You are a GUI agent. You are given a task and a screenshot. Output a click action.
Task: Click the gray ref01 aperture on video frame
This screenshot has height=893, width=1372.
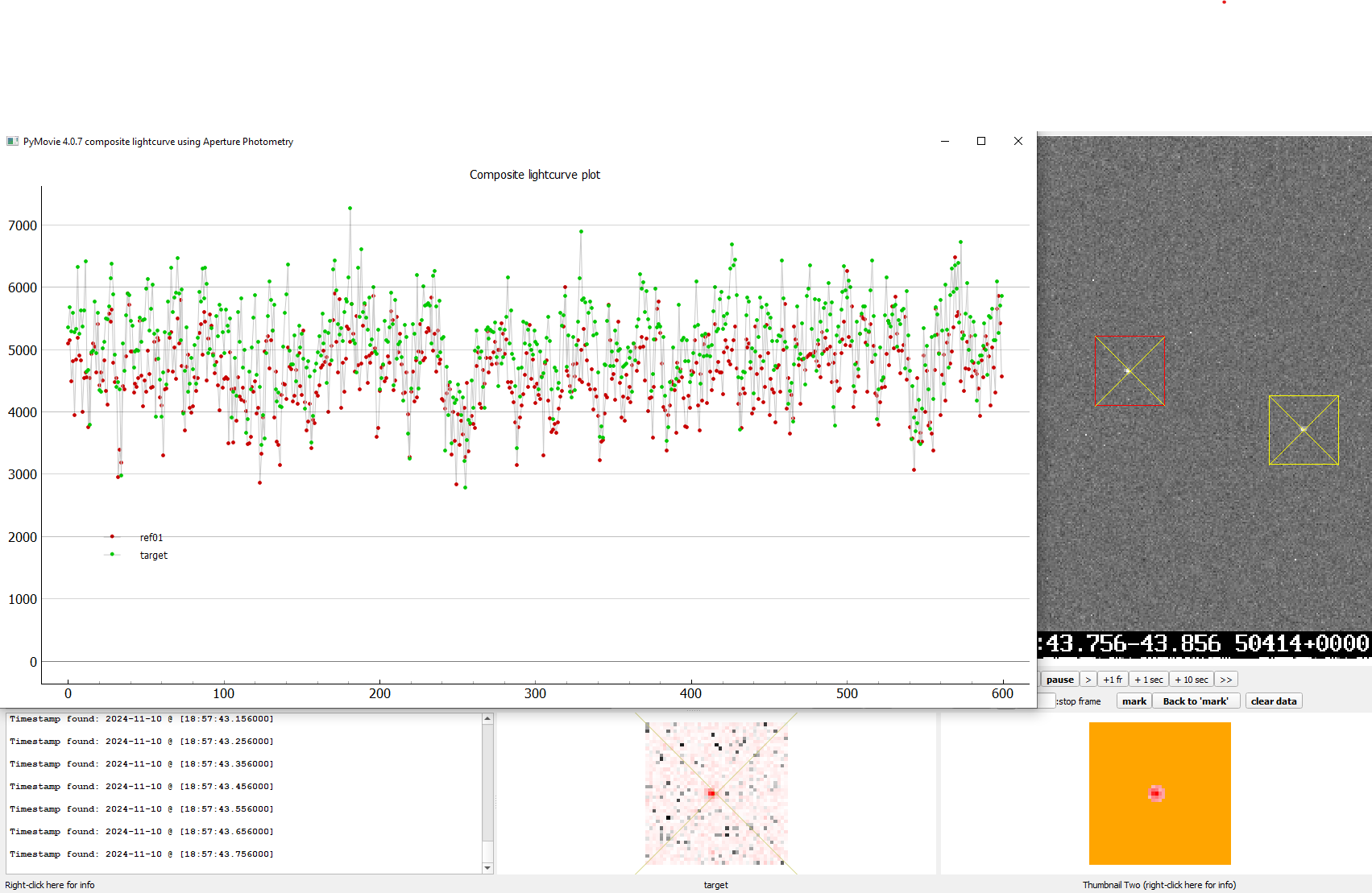[x=1130, y=370]
